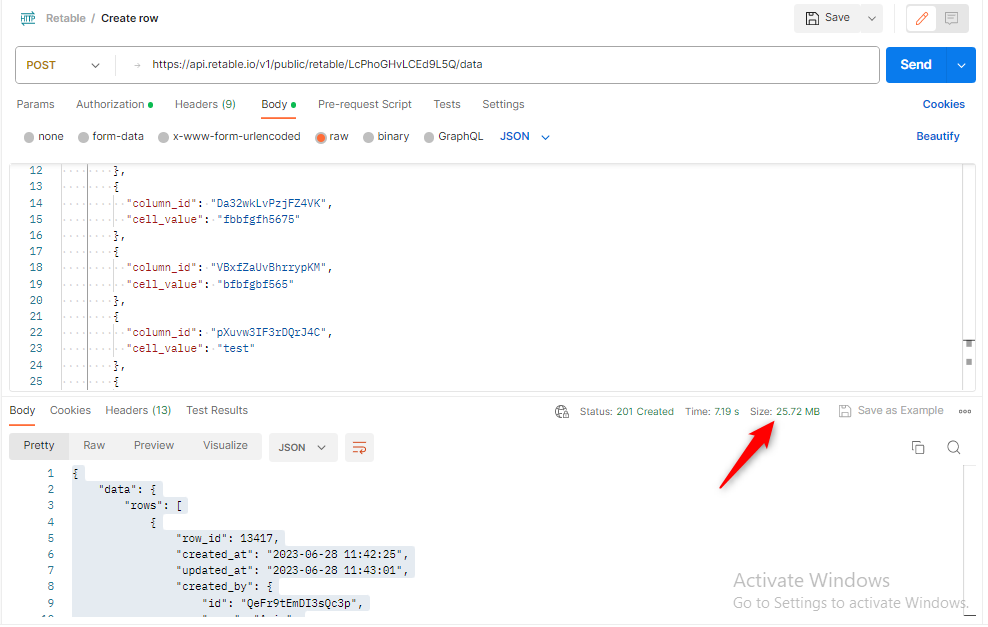The width and height of the screenshot is (988, 627).
Task: Open the Test Results tab
Action: pos(217,410)
